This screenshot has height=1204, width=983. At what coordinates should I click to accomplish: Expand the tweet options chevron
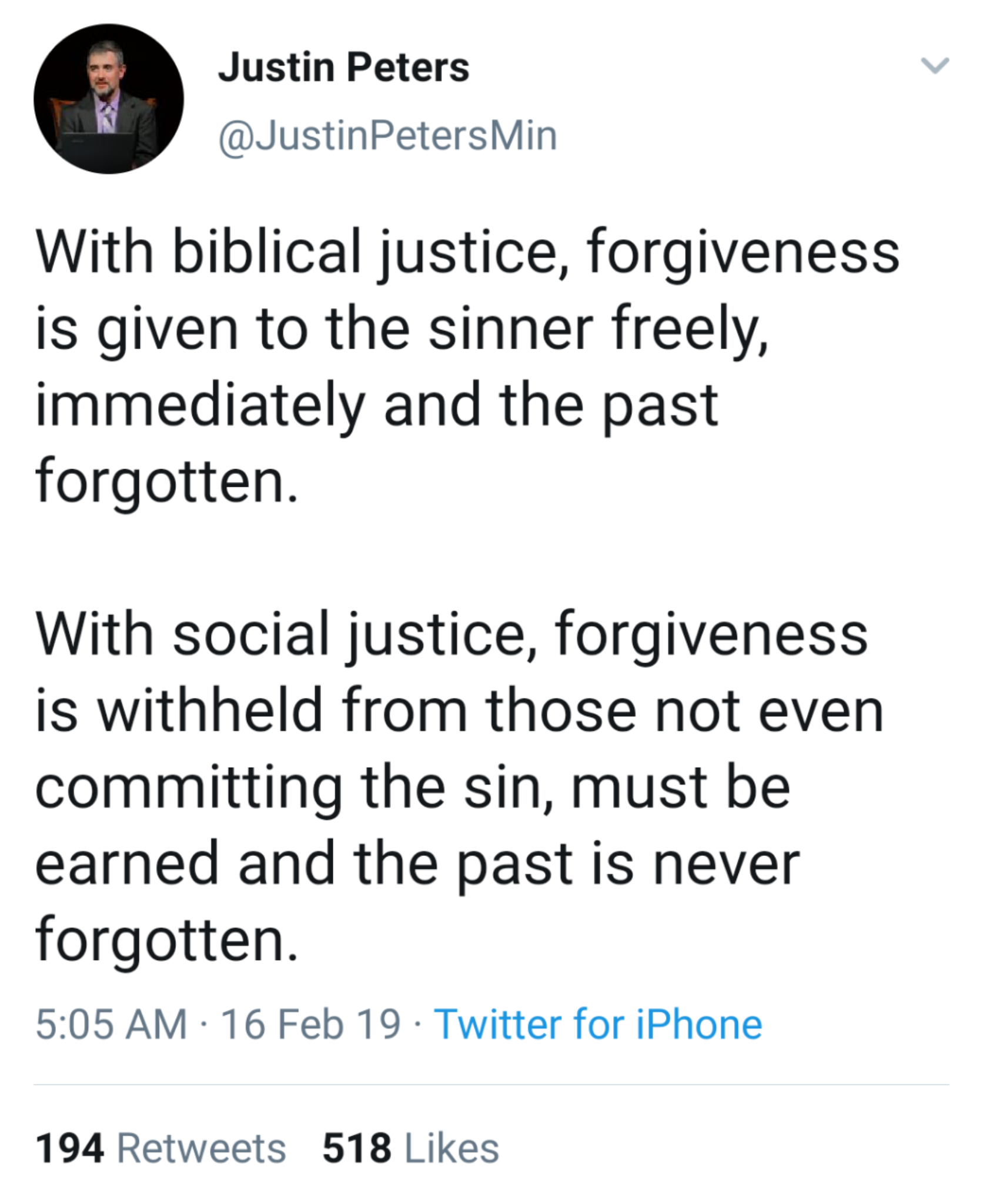click(934, 65)
